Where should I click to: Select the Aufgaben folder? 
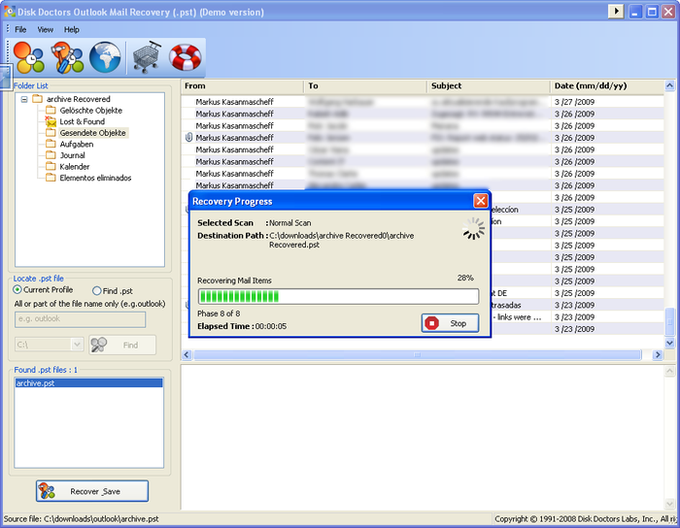76,144
